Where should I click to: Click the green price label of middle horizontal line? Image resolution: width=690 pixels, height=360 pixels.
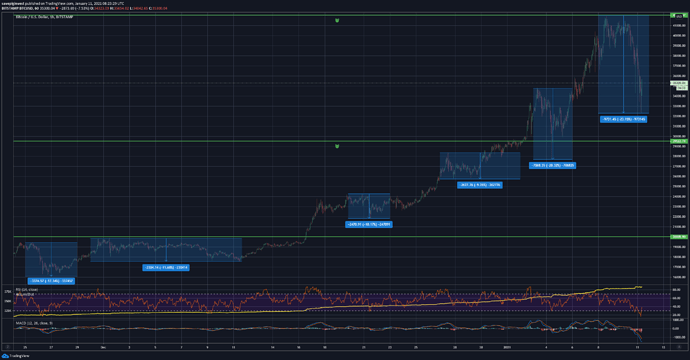coord(679,141)
